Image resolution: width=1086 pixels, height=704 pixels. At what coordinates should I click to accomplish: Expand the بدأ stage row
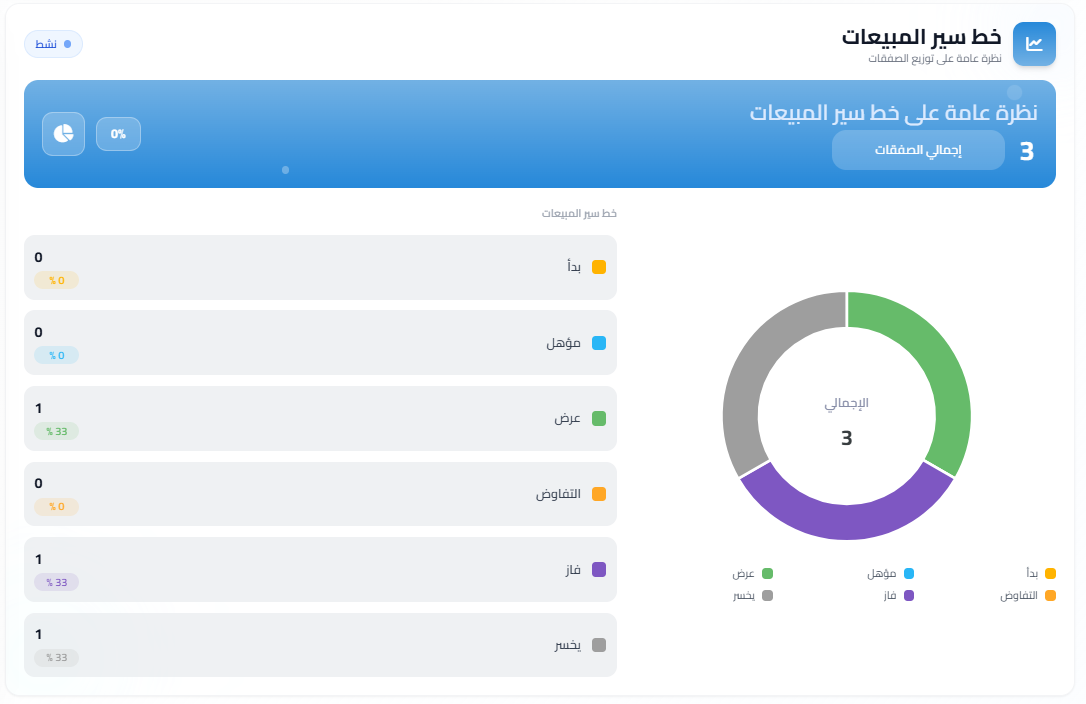click(320, 267)
